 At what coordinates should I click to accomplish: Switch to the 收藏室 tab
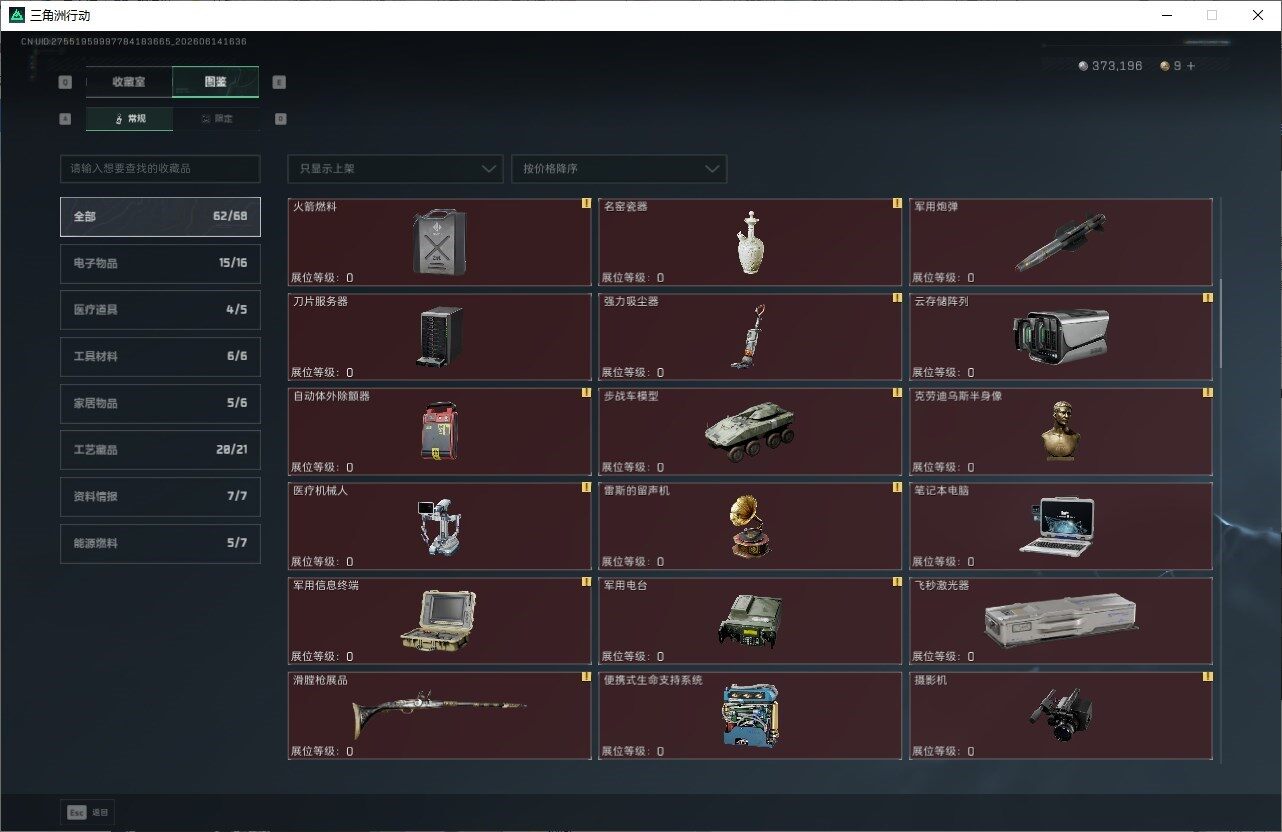pyautogui.click(x=129, y=82)
